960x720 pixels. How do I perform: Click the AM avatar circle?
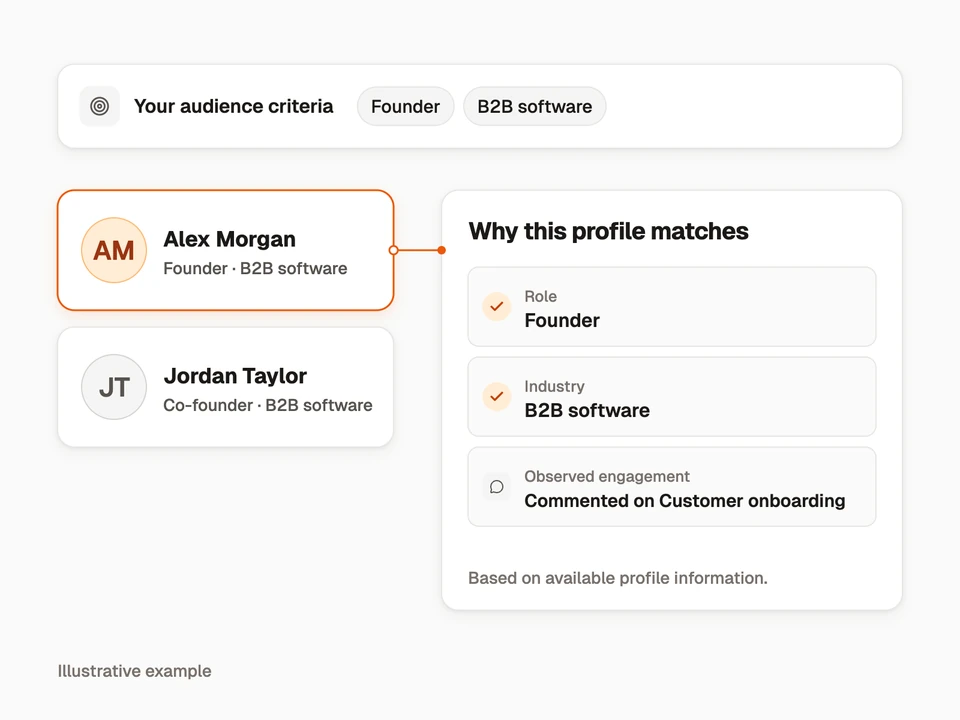pos(114,250)
